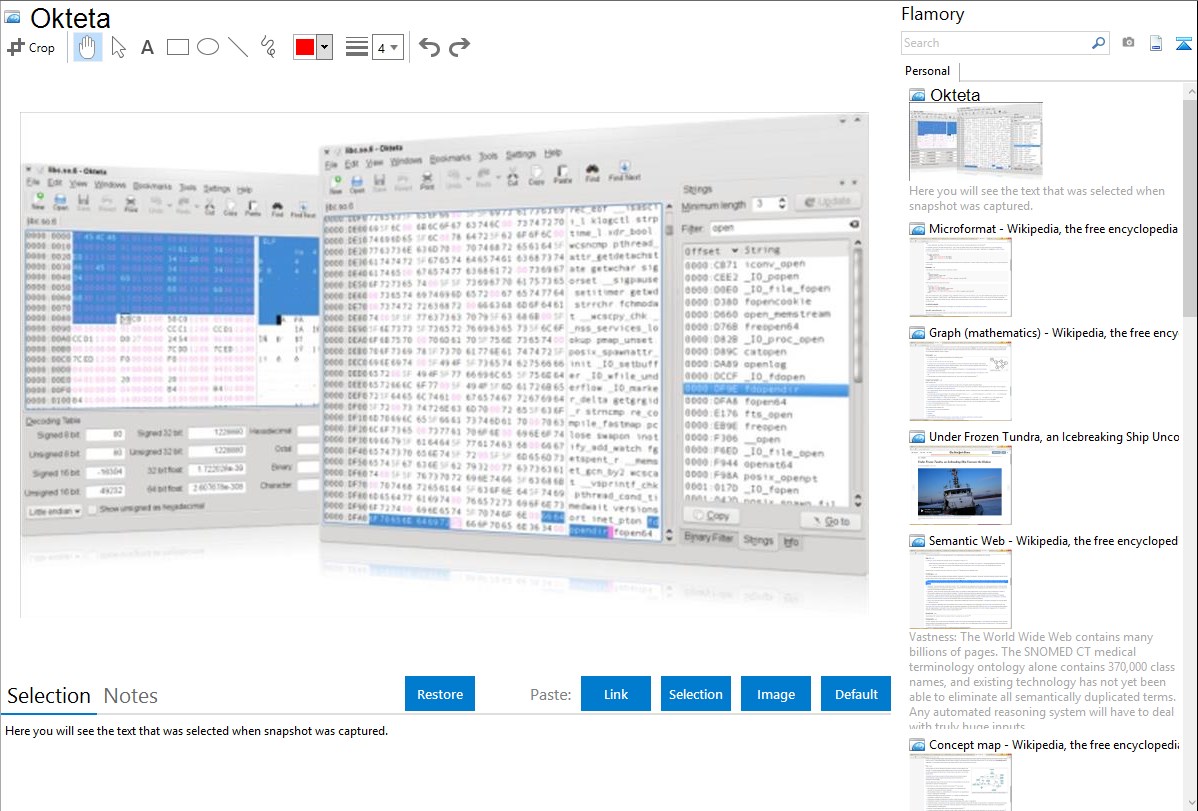Click the 'Vastness: The World Wide Web' excerpt text
Viewport: 1198px width, 811px height.
[1042, 682]
